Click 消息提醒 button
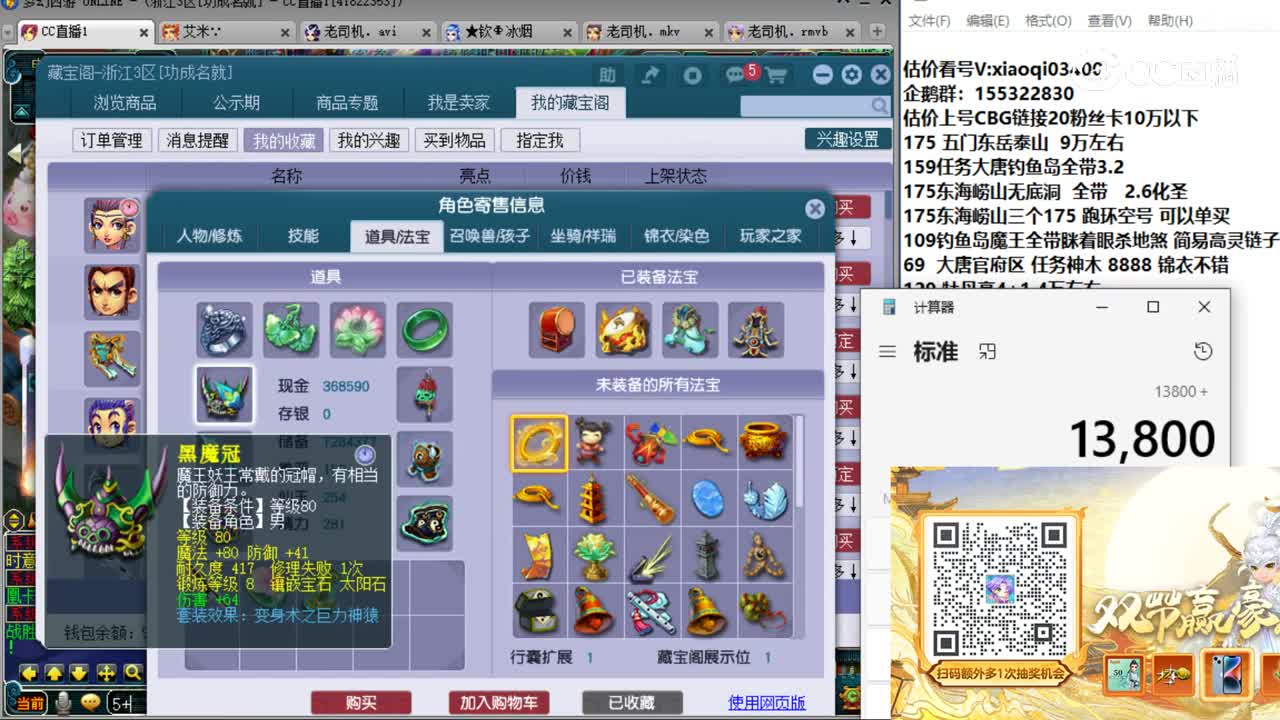The height and width of the screenshot is (720, 1280). pos(198,141)
